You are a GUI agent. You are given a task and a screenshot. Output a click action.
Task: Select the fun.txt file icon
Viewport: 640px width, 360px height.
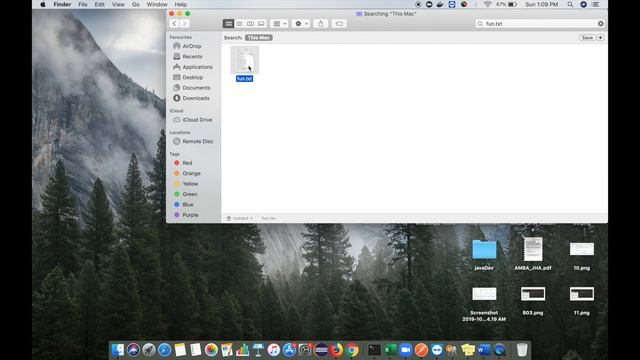point(244,60)
